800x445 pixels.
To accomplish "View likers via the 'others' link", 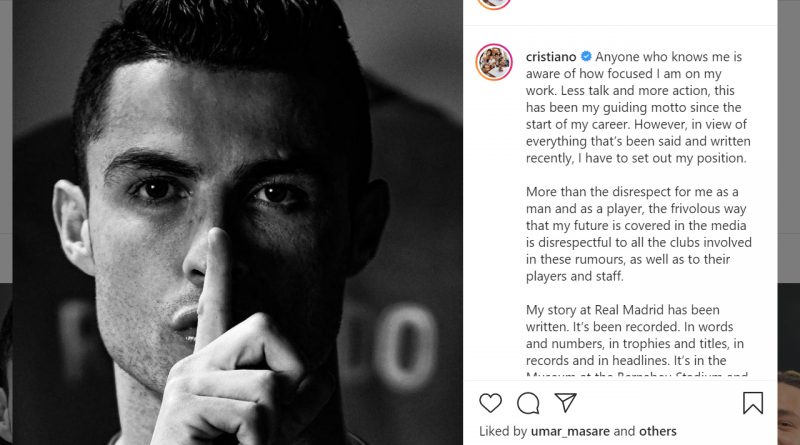I will (658, 431).
